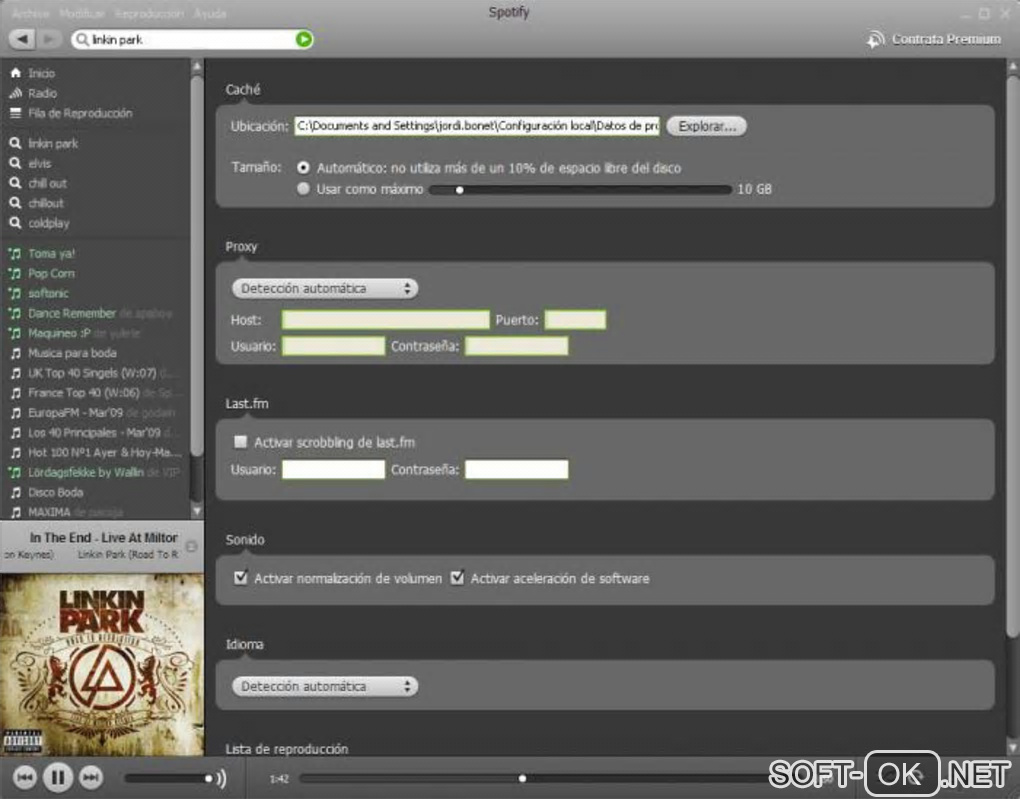This screenshot has height=799, width=1020.
Task: Open chillout search history entry
Action: coord(36,203)
